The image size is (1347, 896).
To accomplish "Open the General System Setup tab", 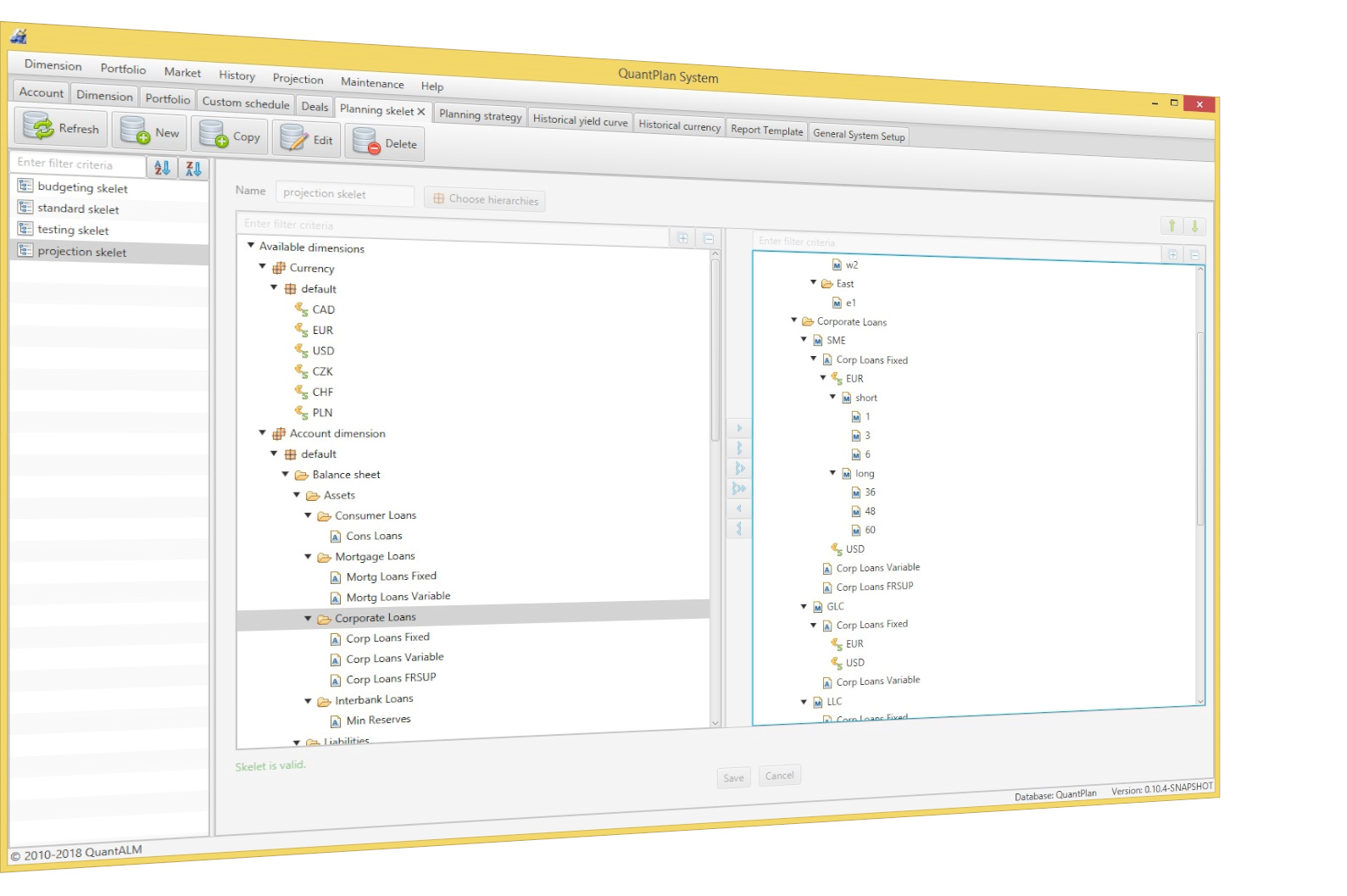I will pyautogui.click(x=859, y=134).
